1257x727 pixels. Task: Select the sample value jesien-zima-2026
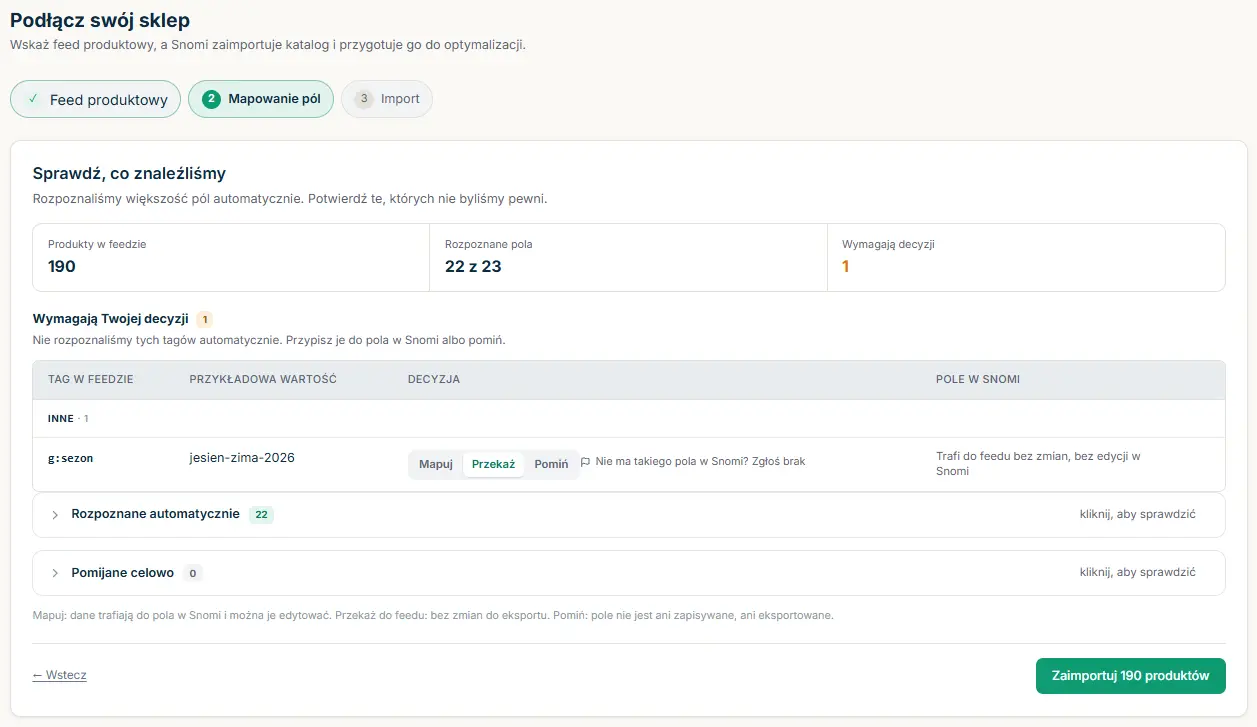click(242, 458)
